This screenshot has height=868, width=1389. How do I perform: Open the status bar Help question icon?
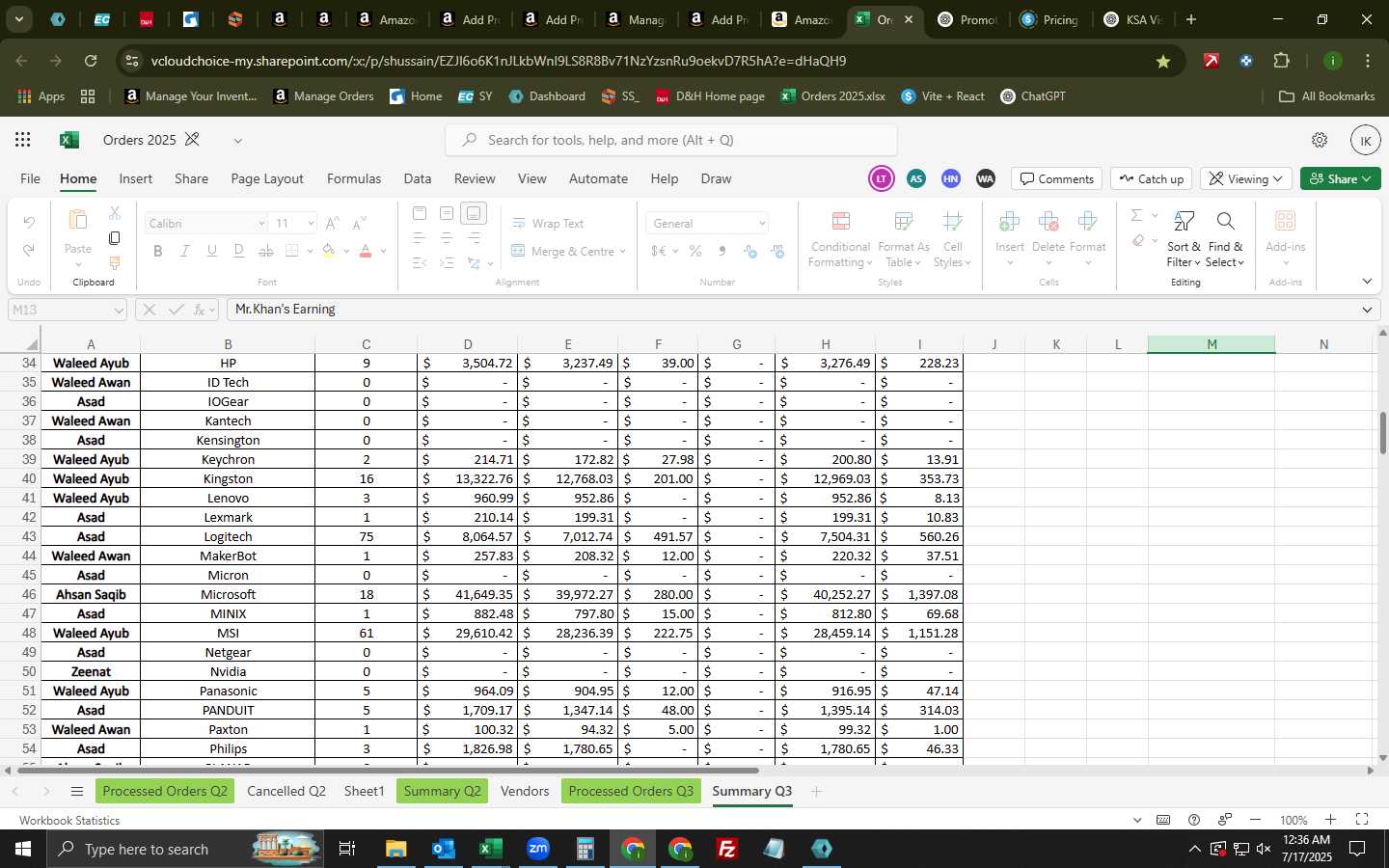pos(1194,820)
